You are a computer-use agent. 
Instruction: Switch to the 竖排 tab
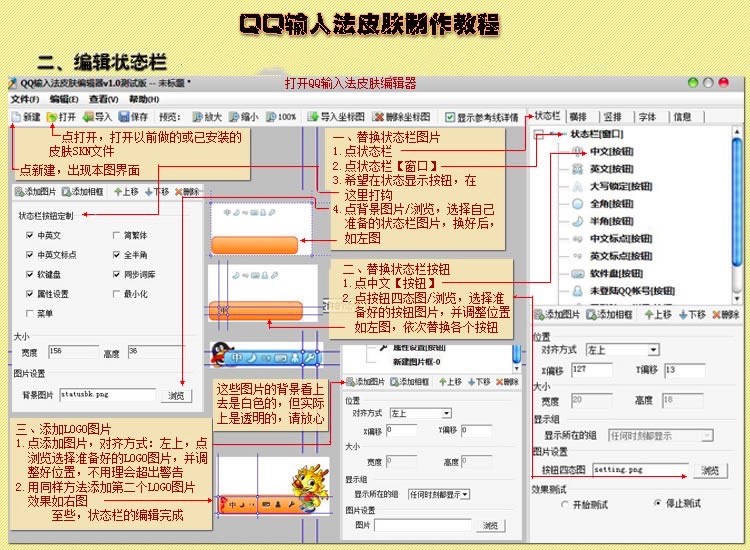(x=613, y=117)
